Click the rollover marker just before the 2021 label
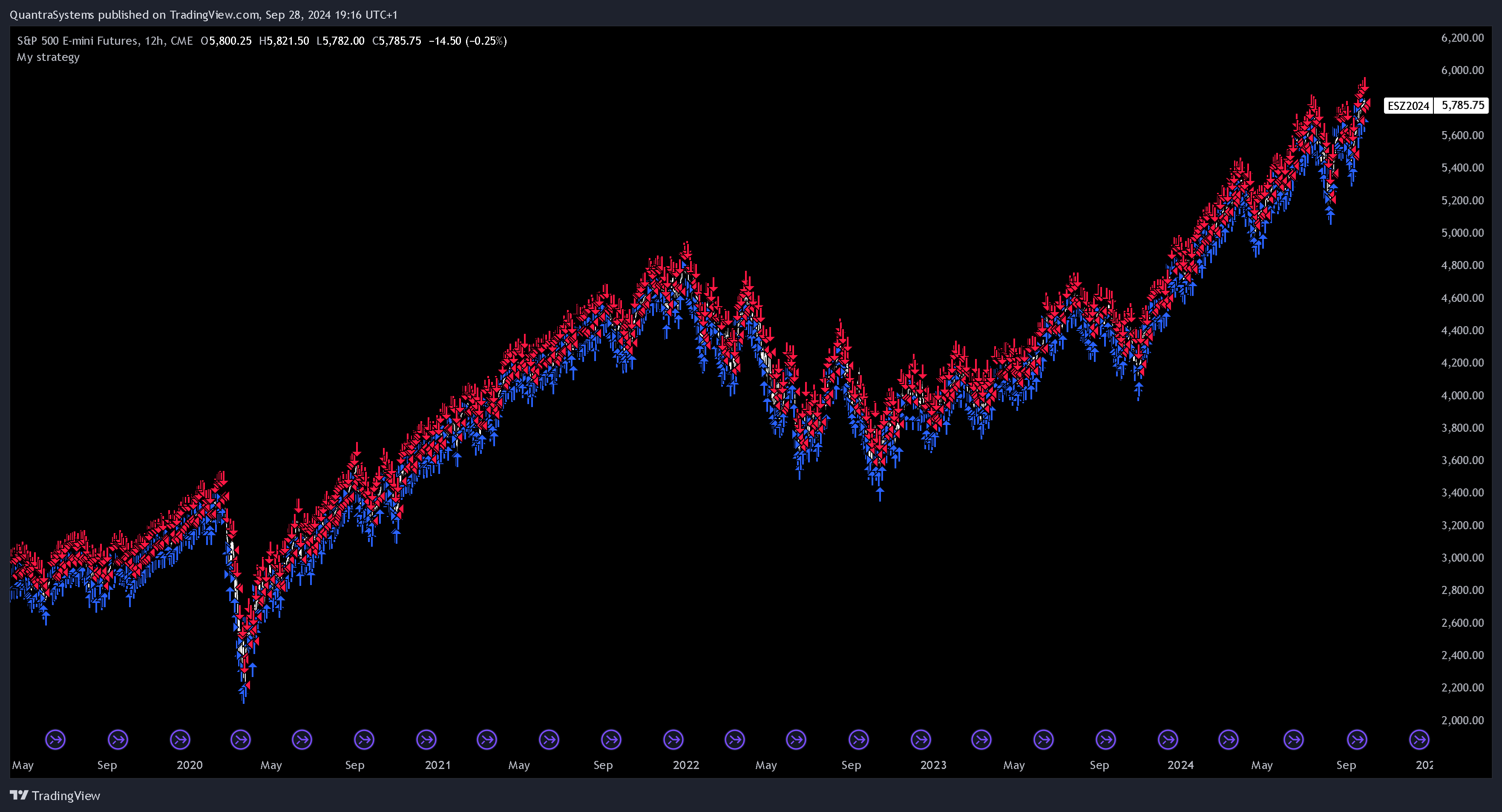The image size is (1502, 812). pos(426,740)
